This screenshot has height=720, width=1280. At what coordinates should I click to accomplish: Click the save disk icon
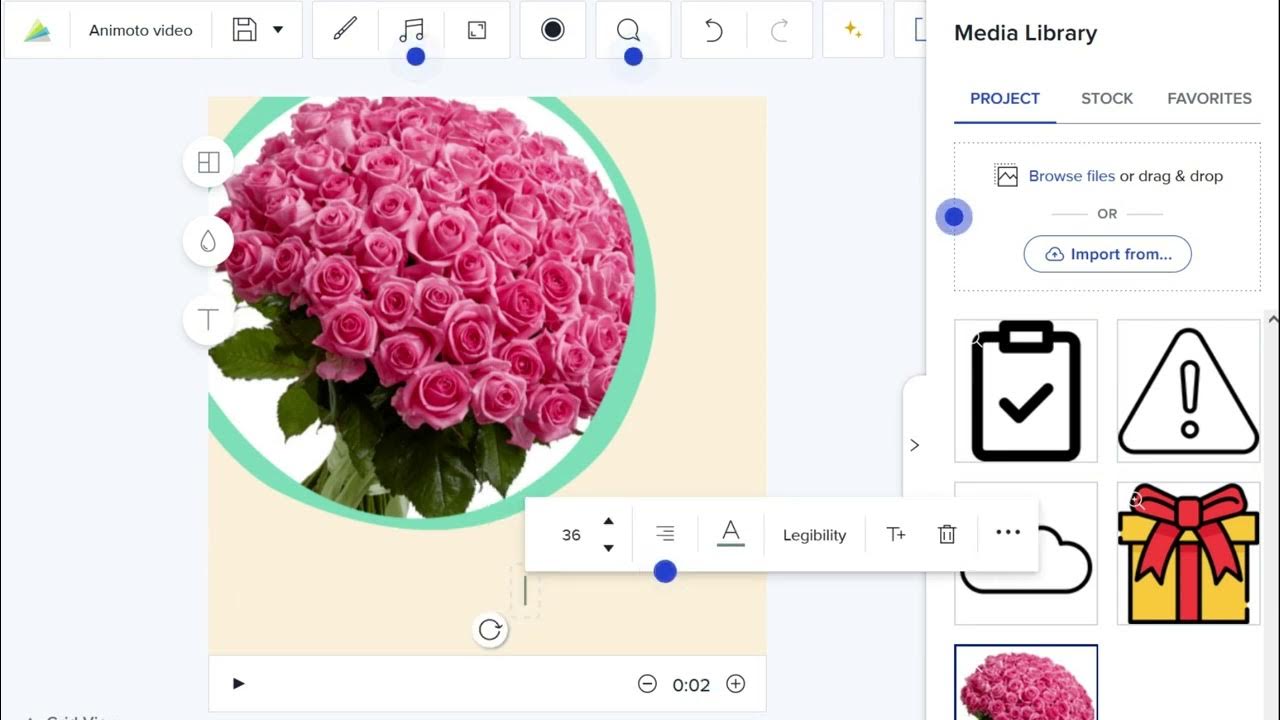(x=244, y=29)
